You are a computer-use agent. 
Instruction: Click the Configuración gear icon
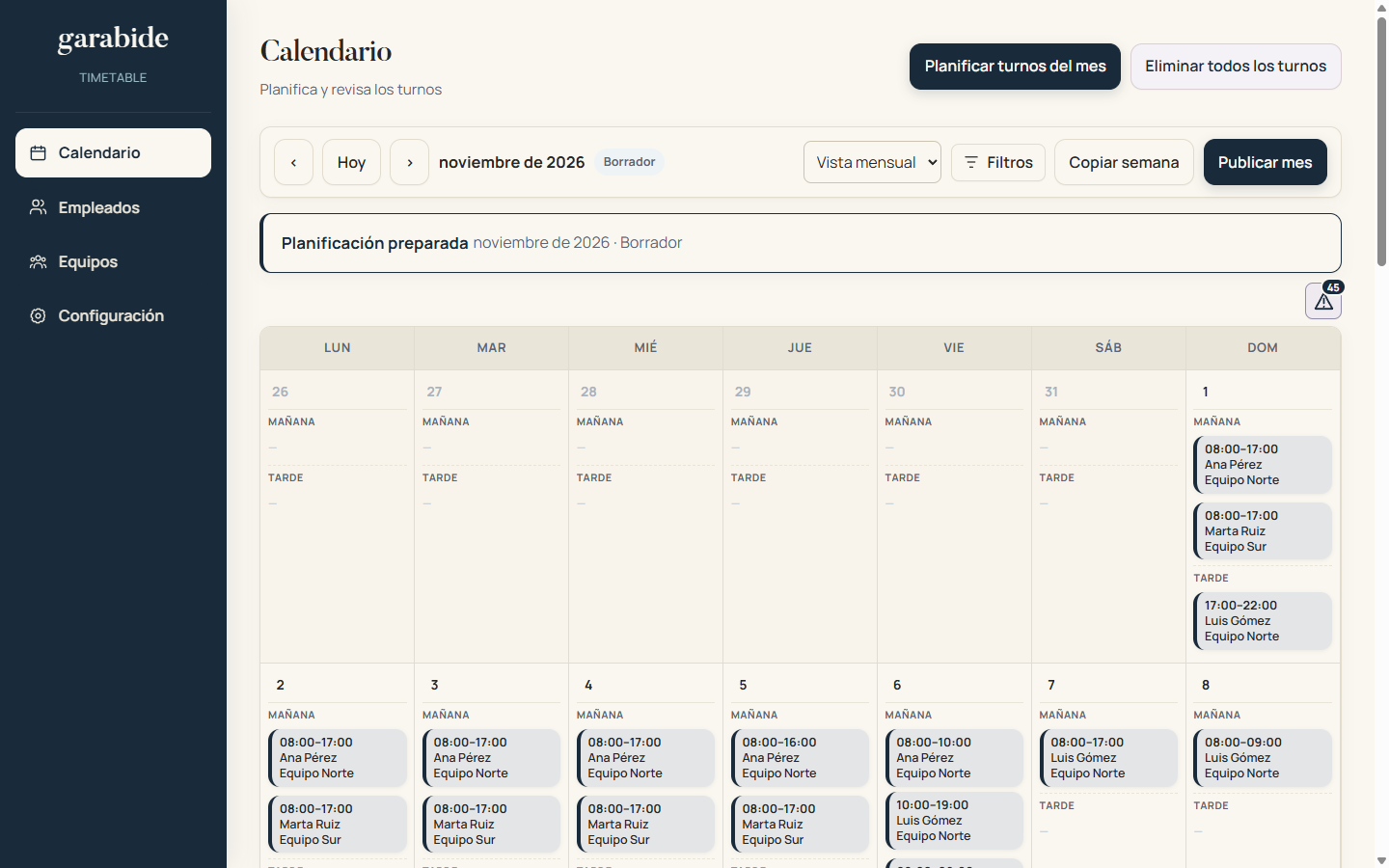coord(39,315)
